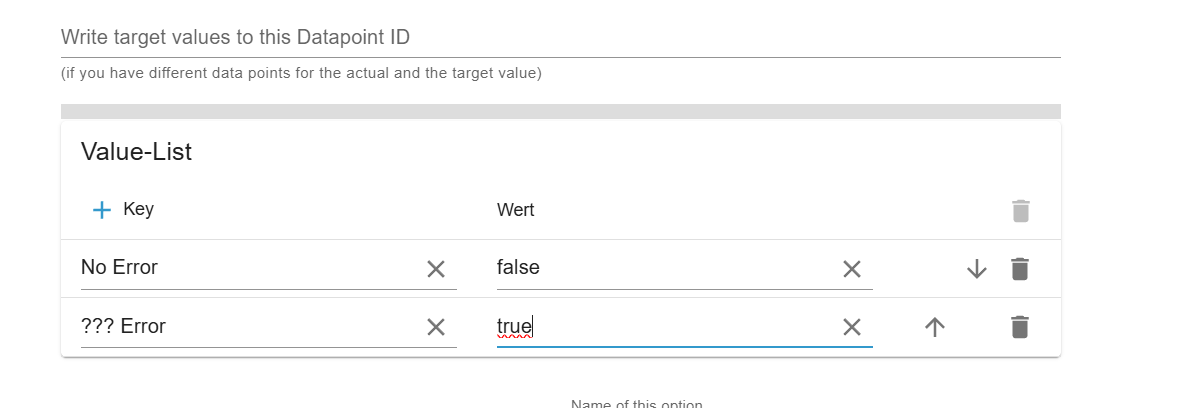Screen dimensions: 1180x408
Task: Focus the target Datapoint ID input field
Action: [x=560, y=38]
